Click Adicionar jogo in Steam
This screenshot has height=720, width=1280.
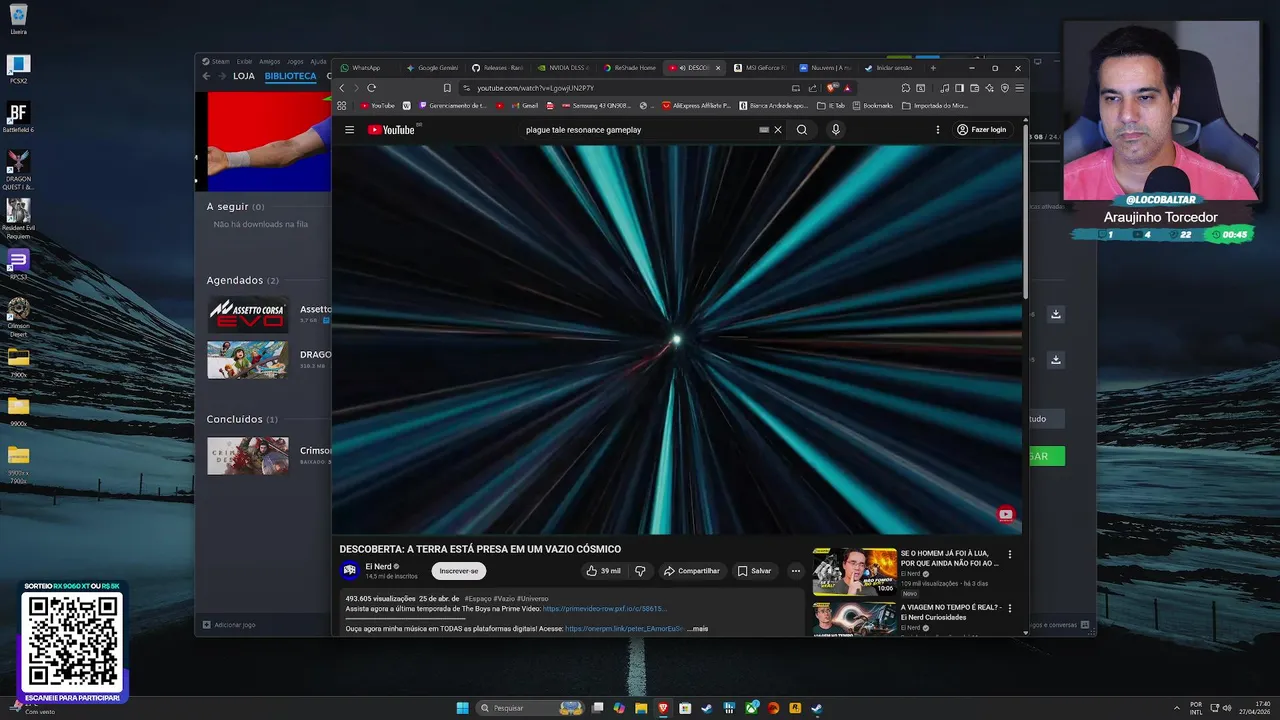(x=229, y=625)
